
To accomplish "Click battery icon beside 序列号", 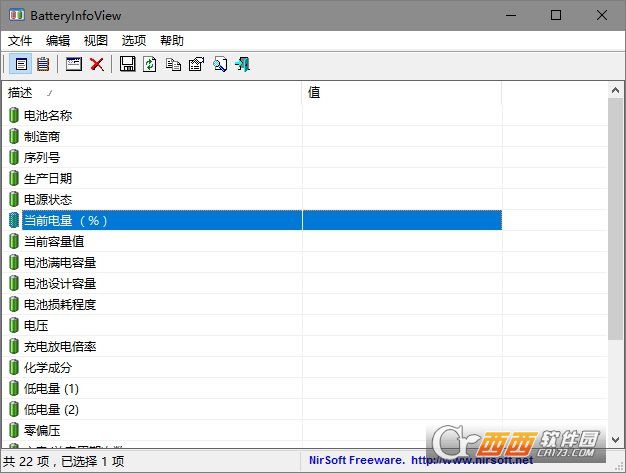I will (14, 157).
